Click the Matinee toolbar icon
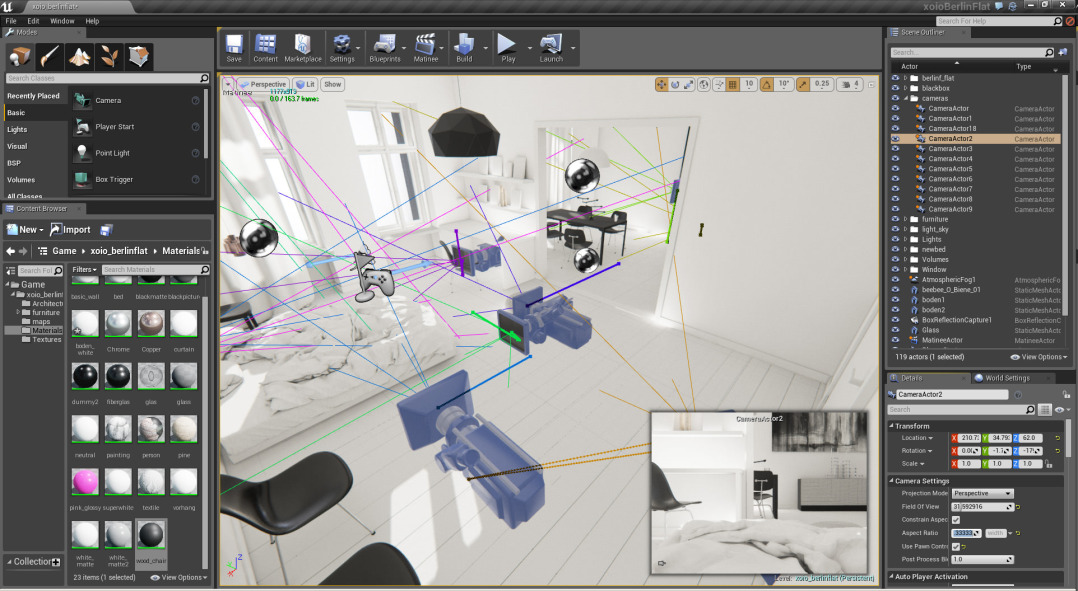The height and width of the screenshot is (591, 1078). click(x=427, y=47)
